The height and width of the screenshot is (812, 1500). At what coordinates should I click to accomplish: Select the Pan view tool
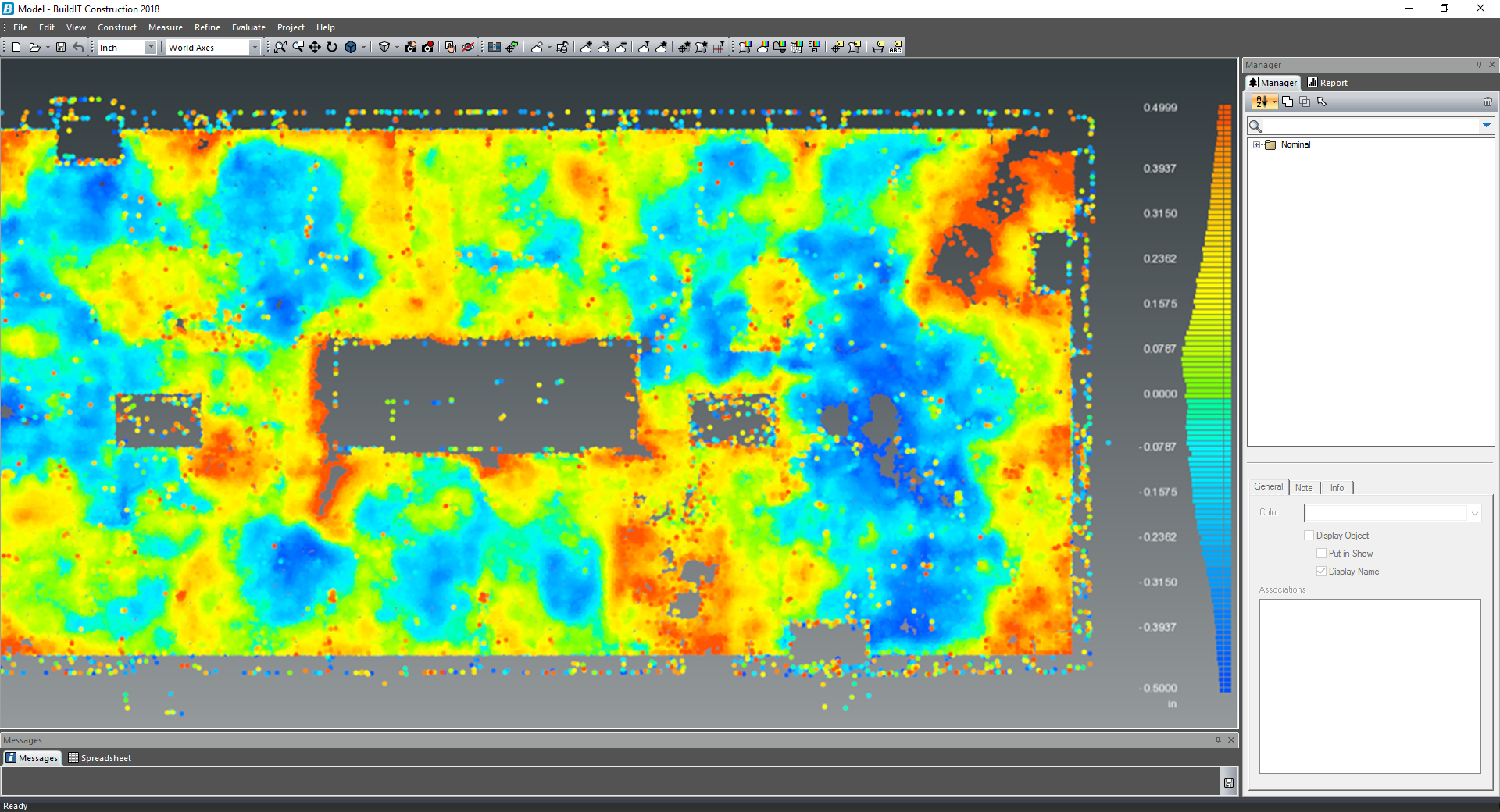(x=315, y=47)
